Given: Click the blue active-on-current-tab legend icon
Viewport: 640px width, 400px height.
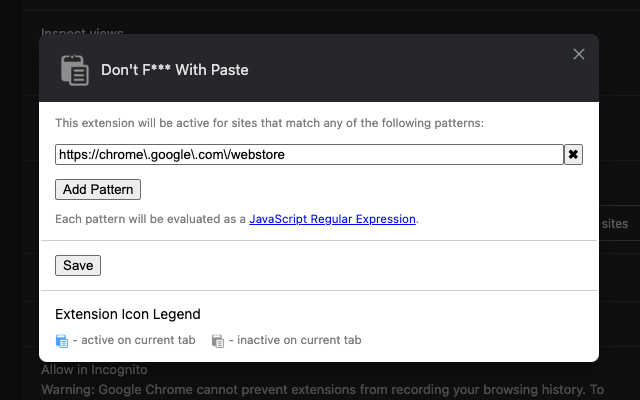Looking at the screenshot, I should click(x=62, y=340).
